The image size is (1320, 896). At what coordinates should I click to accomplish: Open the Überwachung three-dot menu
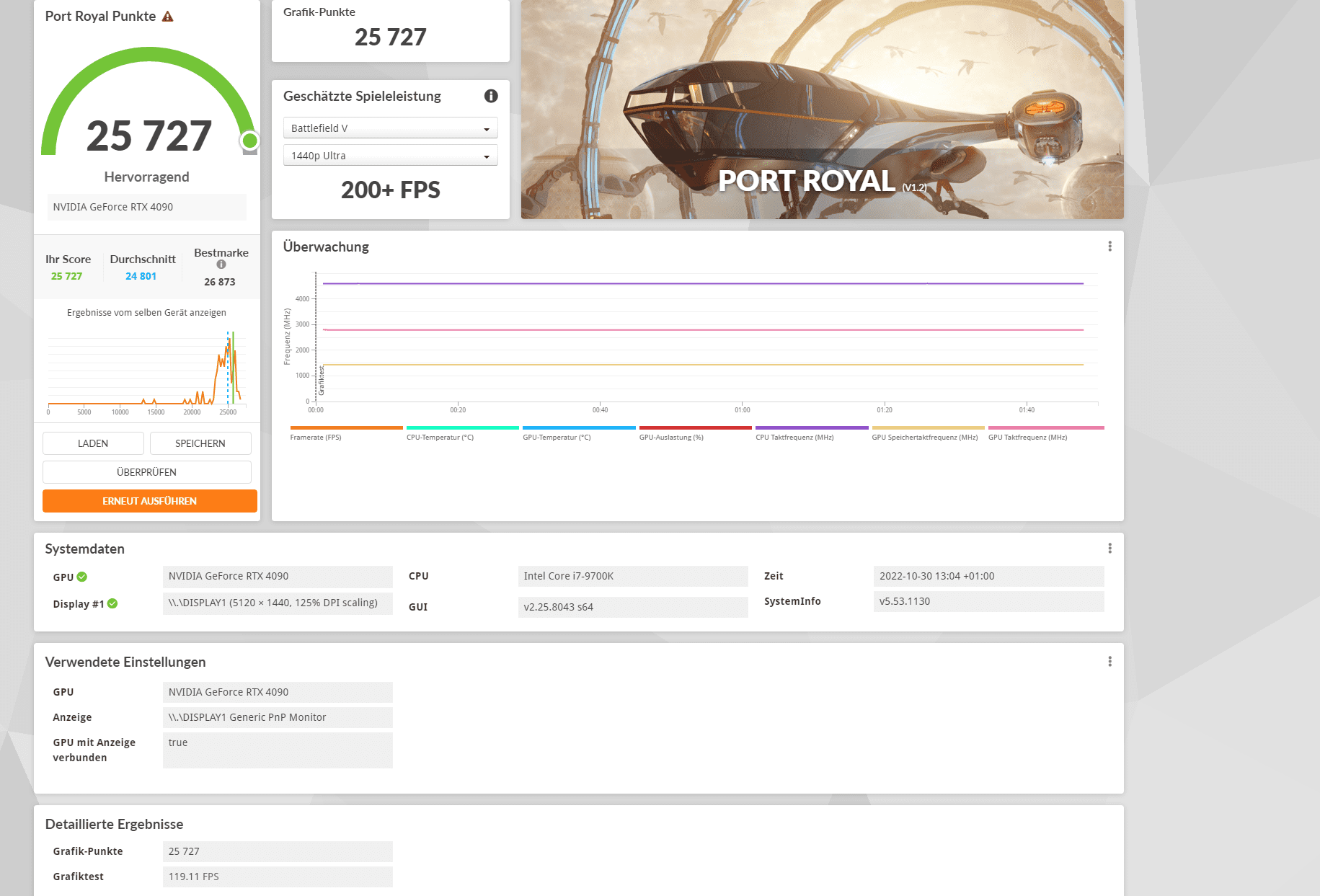(x=1109, y=247)
